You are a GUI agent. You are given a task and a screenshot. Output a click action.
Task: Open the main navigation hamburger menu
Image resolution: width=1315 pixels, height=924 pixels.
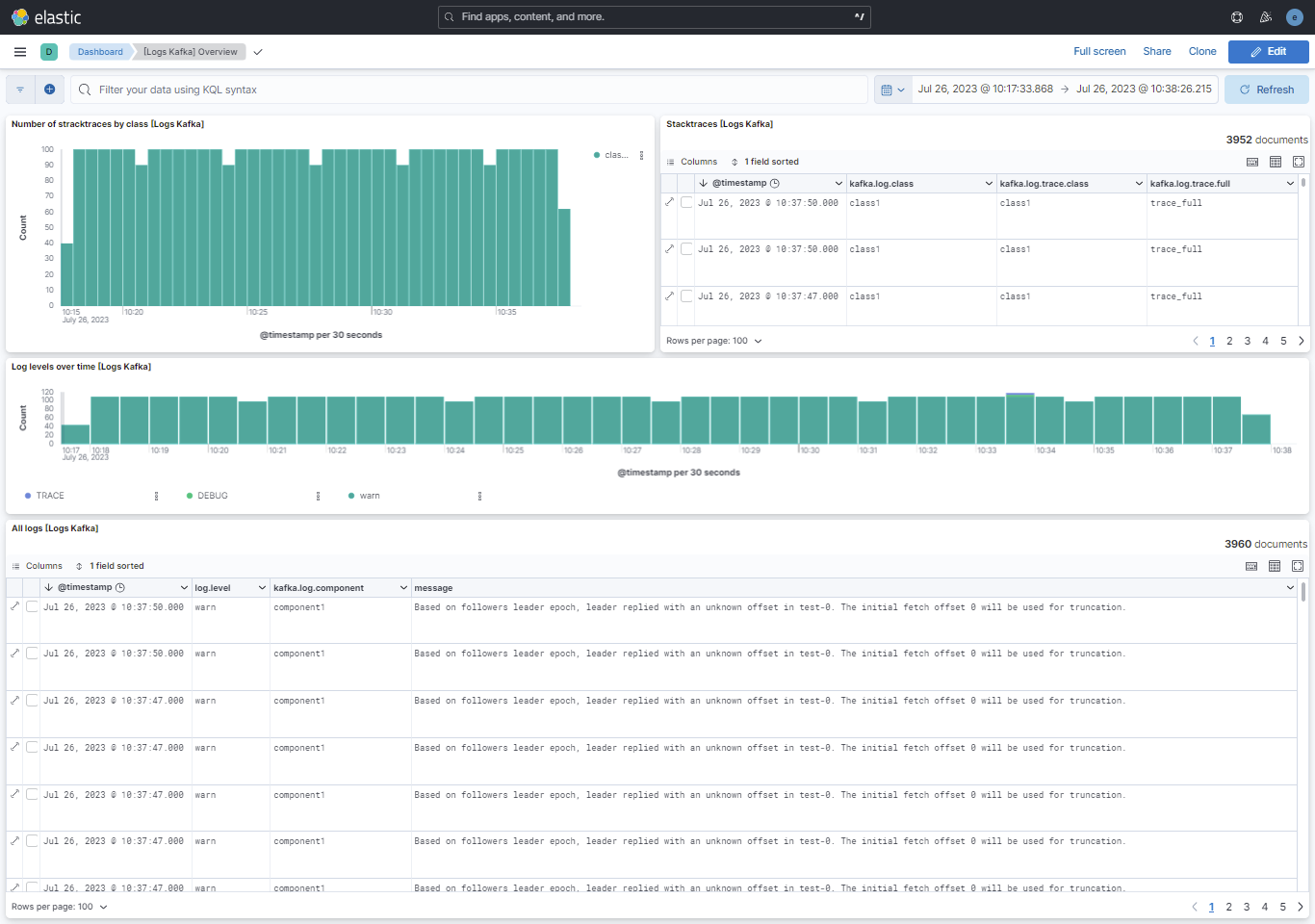20,52
